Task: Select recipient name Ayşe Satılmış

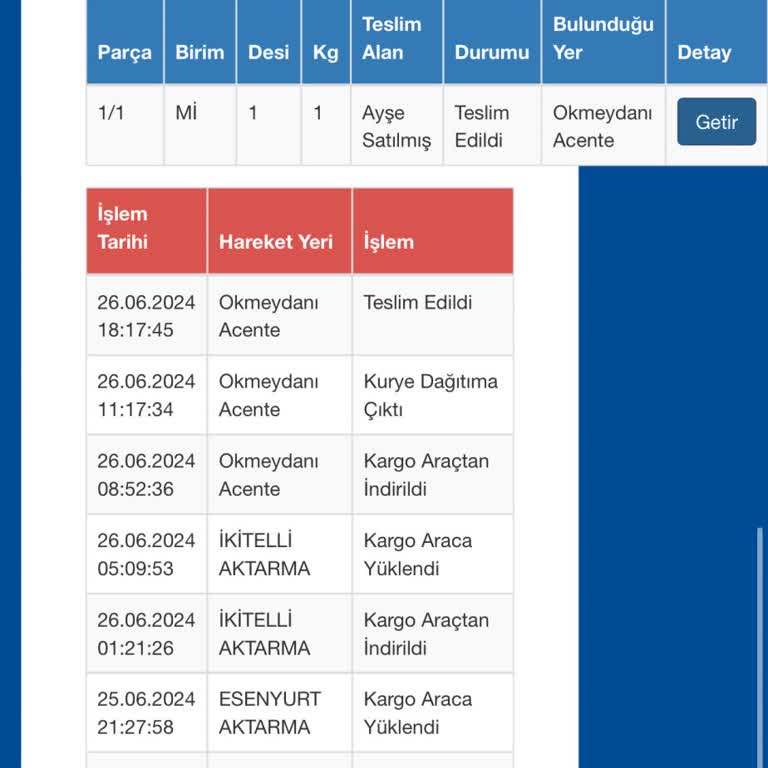Action: (x=396, y=126)
